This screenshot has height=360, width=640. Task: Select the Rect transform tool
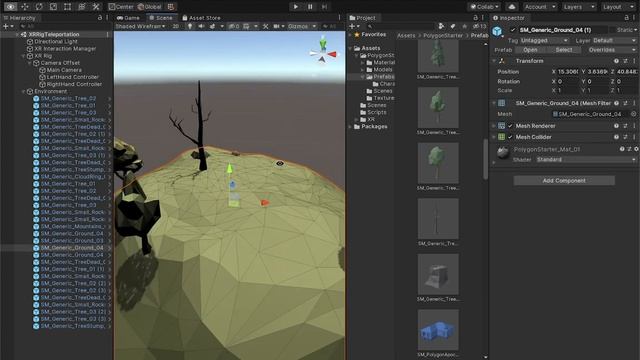(68, 7)
